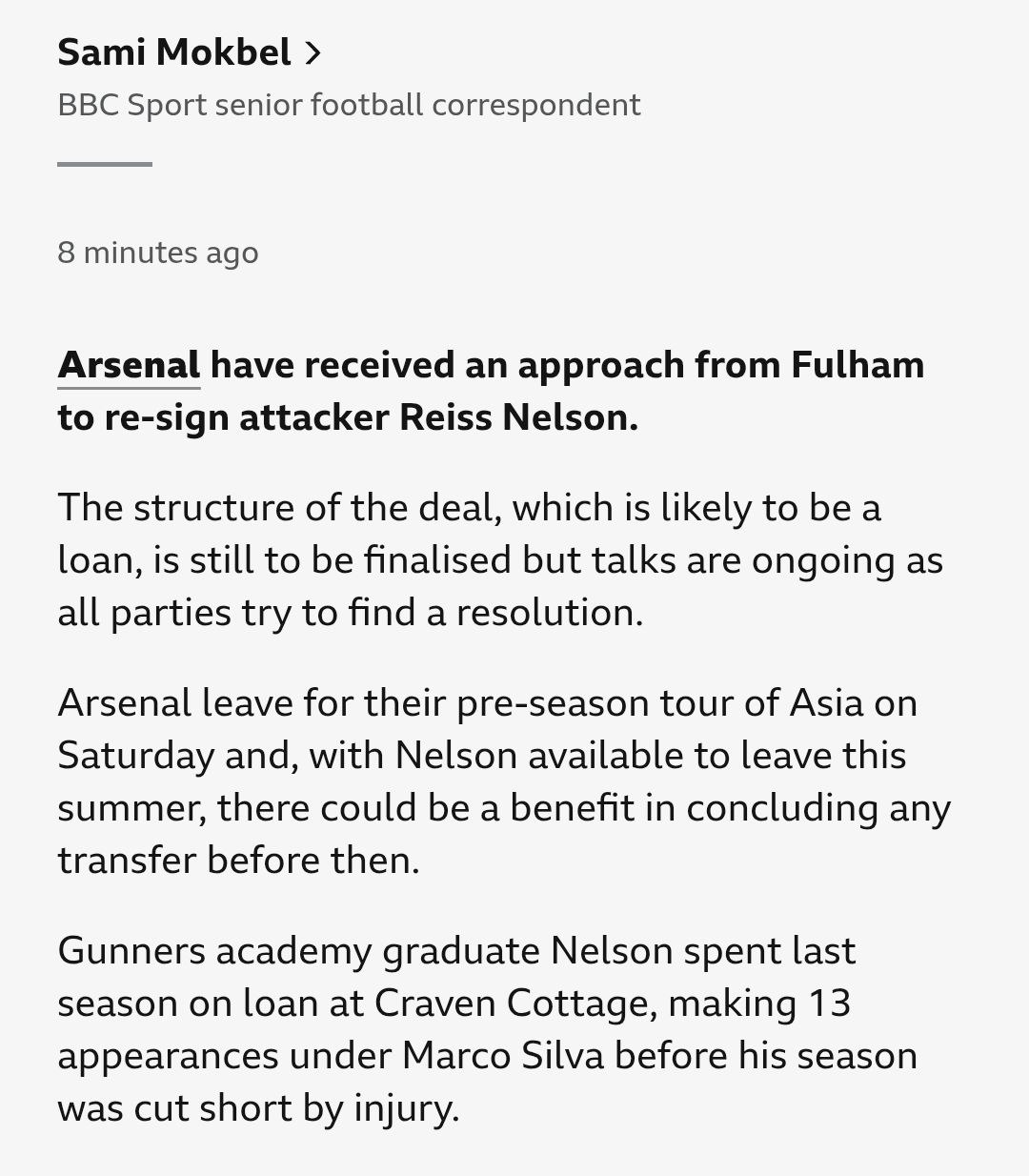Click the word "injury" at article end
Screen dimensions: 1029x1176
click(404, 1108)
